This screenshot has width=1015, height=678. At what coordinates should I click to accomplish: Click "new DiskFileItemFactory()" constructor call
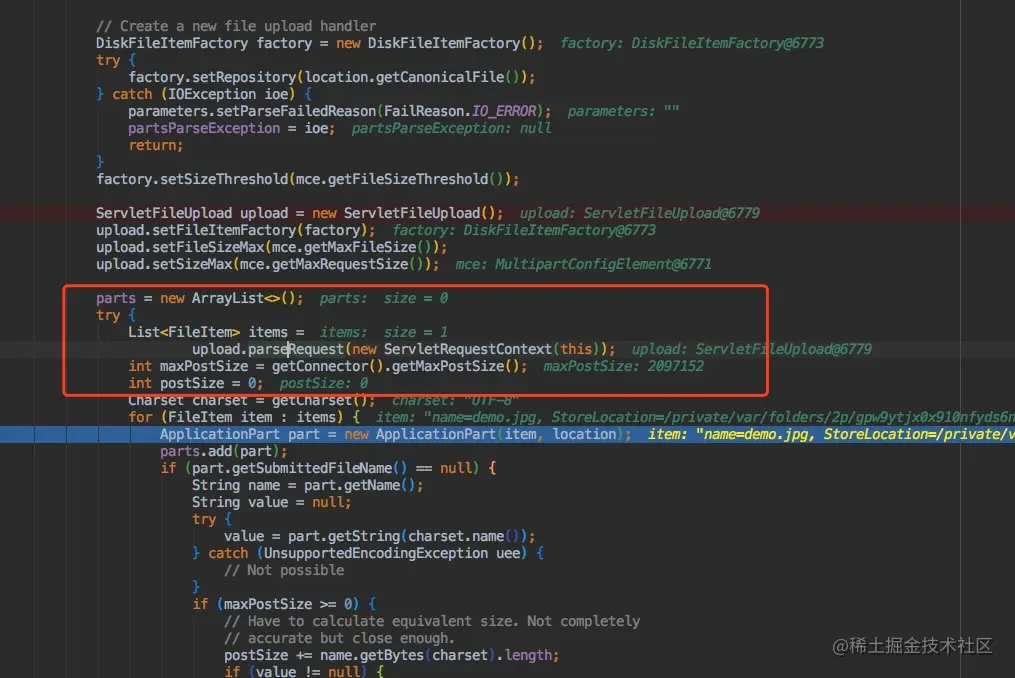pyautogui.click(x=436, y=43)
